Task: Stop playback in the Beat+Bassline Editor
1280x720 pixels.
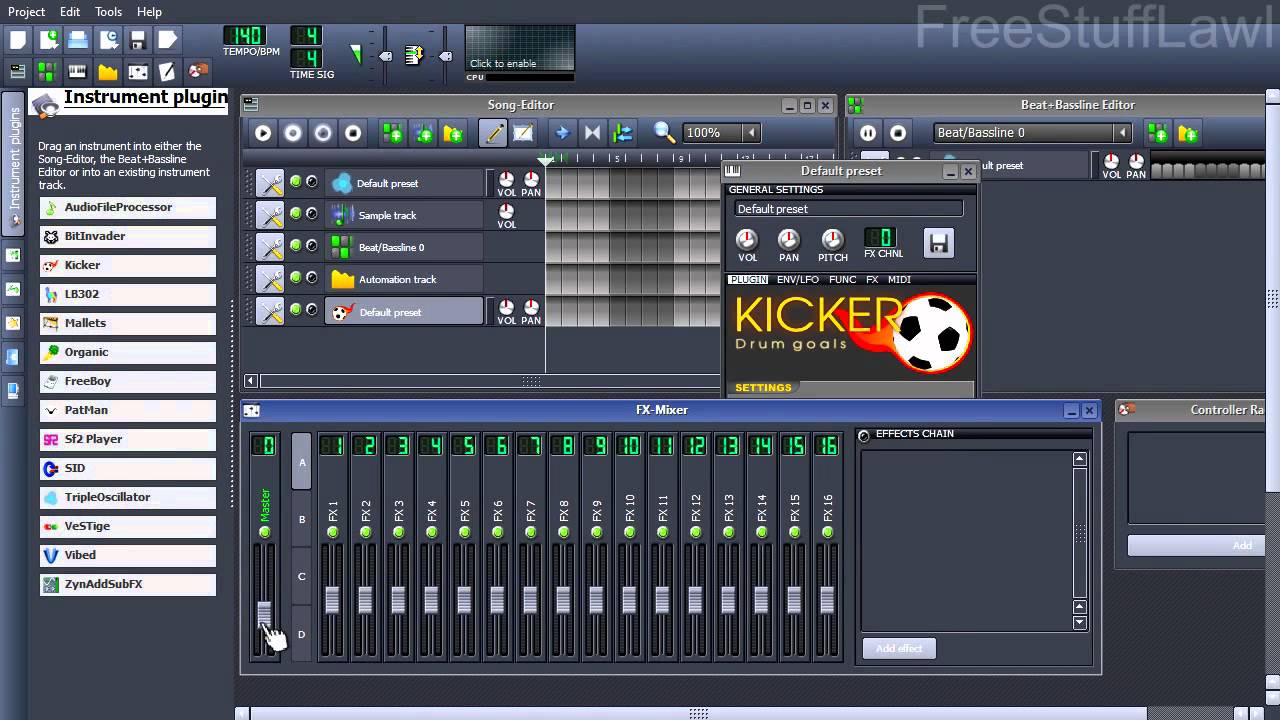Action: 898,133
